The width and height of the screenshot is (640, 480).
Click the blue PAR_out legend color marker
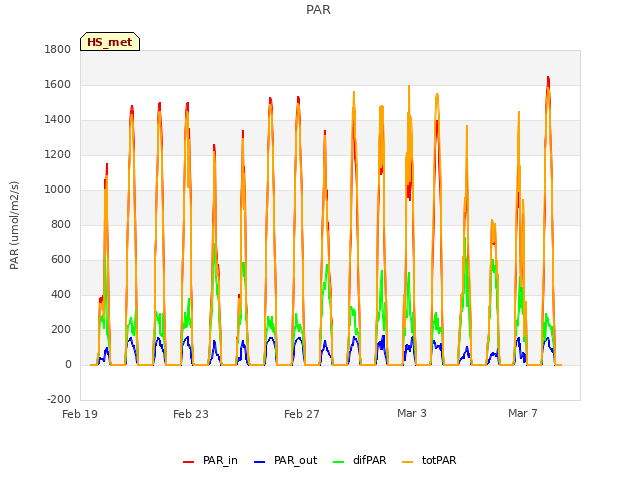260,462
